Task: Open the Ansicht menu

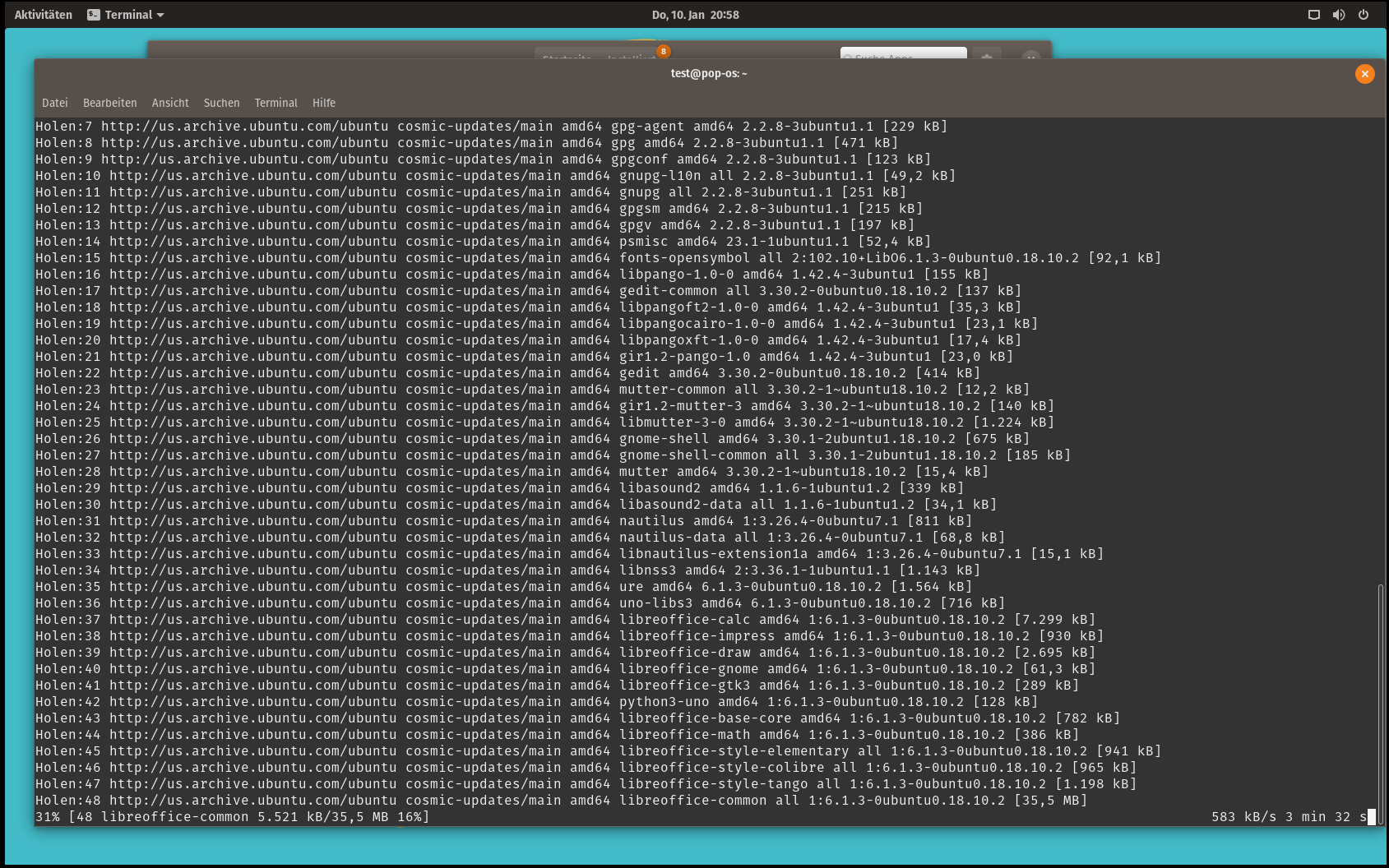Action: [170, 103]
